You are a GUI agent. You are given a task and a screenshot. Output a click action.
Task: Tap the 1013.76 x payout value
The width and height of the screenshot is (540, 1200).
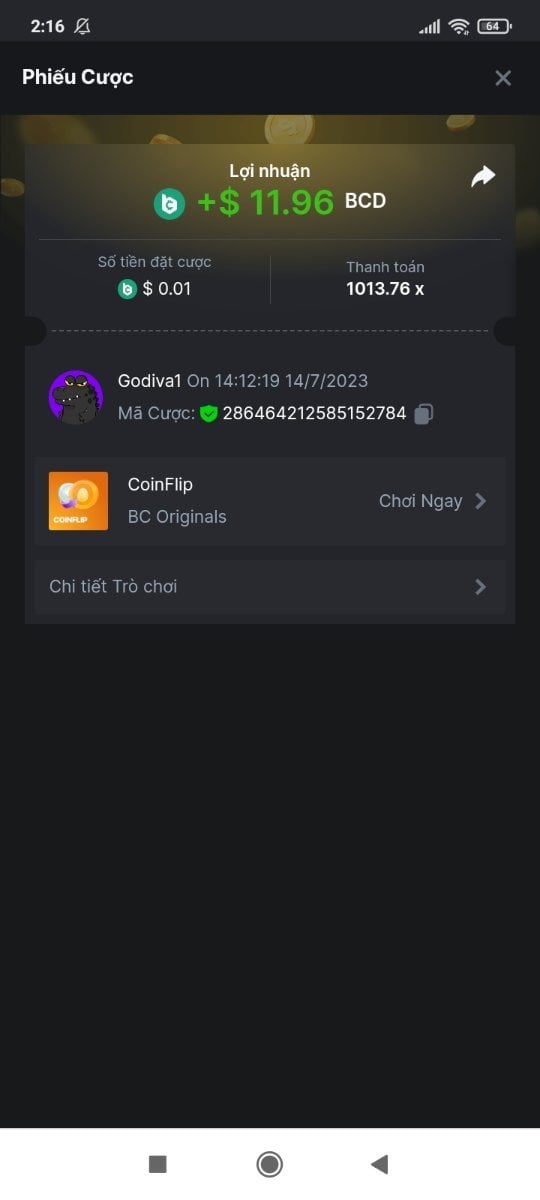coord(385,289)
